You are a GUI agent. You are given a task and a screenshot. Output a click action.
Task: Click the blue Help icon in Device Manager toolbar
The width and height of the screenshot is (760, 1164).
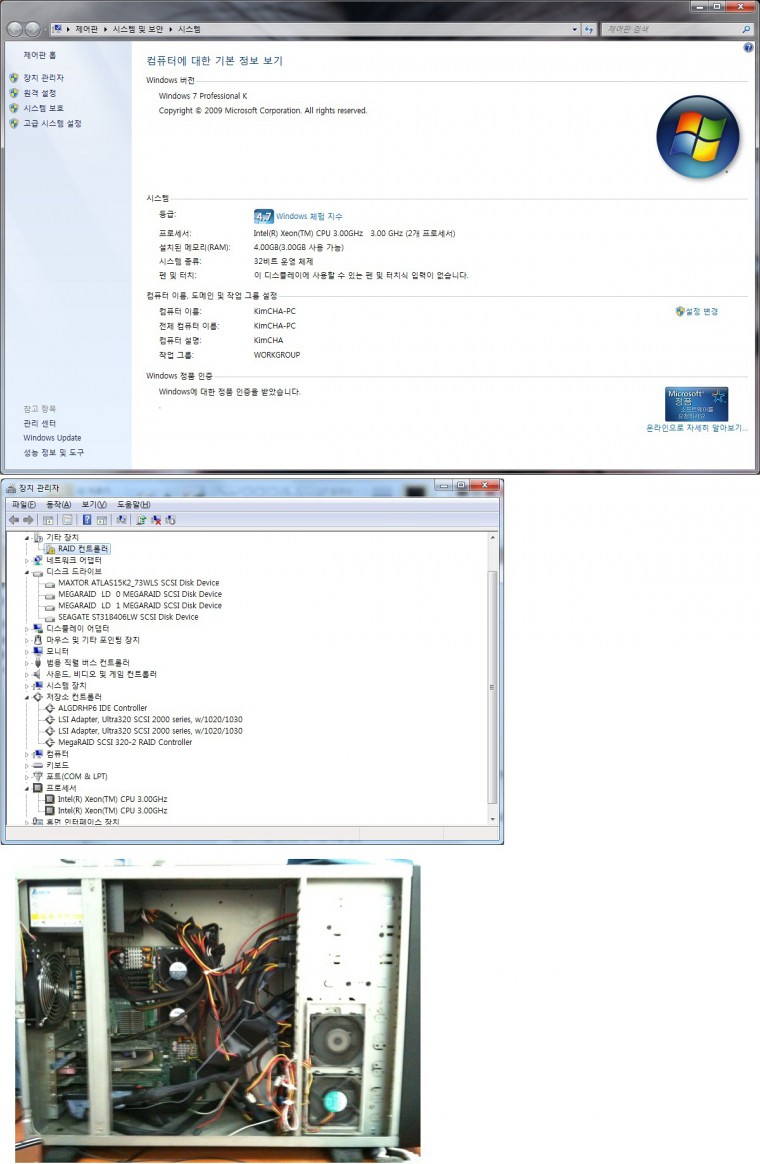click(x=87, y=520)
